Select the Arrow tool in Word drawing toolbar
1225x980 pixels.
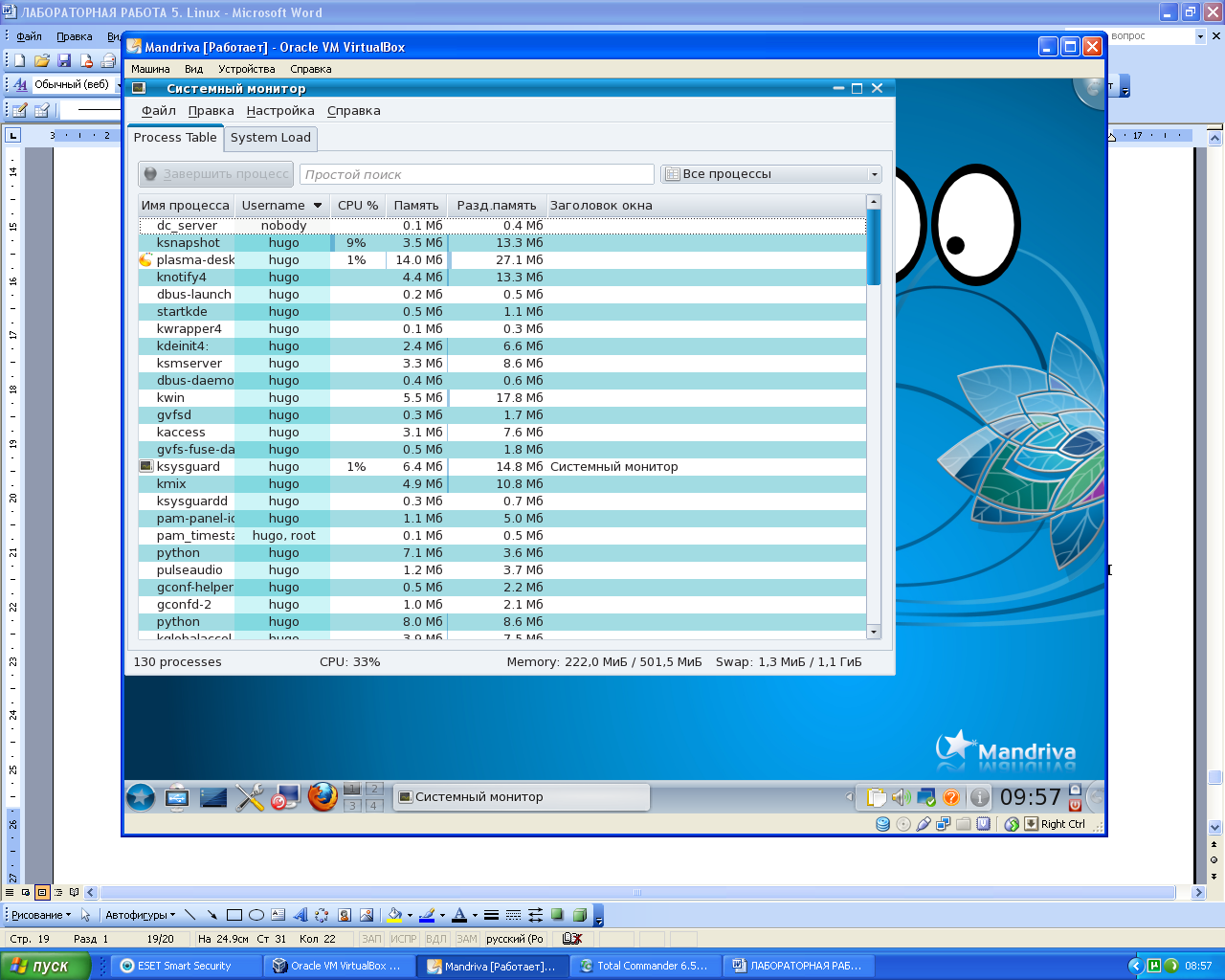coord(212,915)
